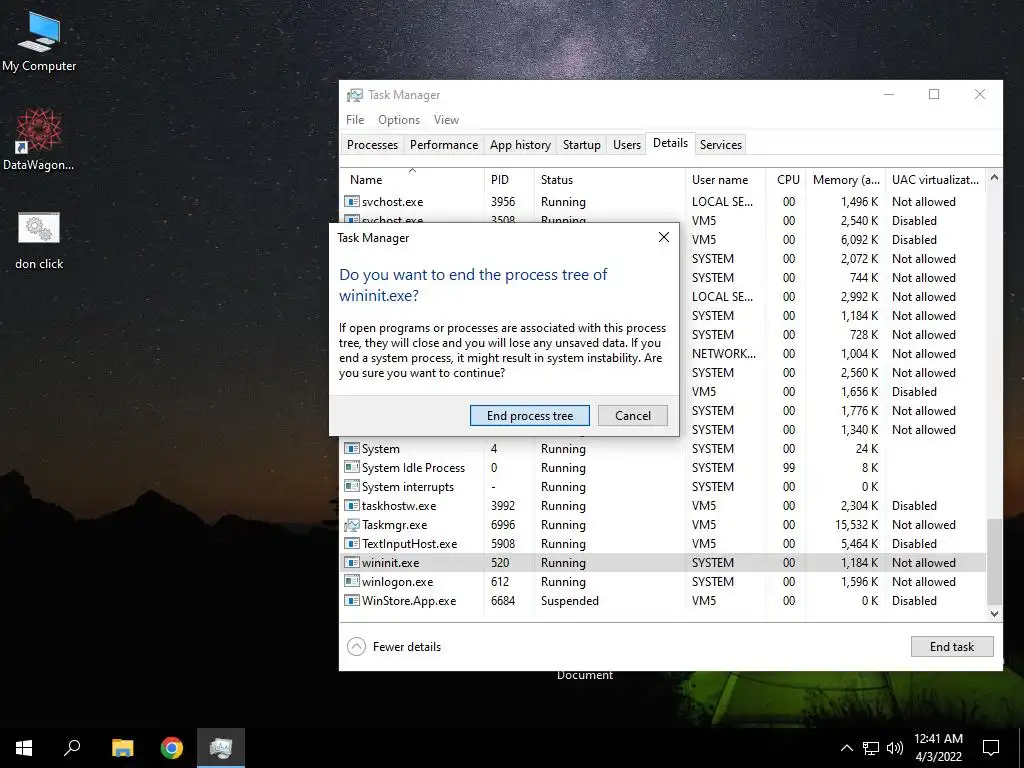Open the File menu
The image size is (1024, 768).
355,120
